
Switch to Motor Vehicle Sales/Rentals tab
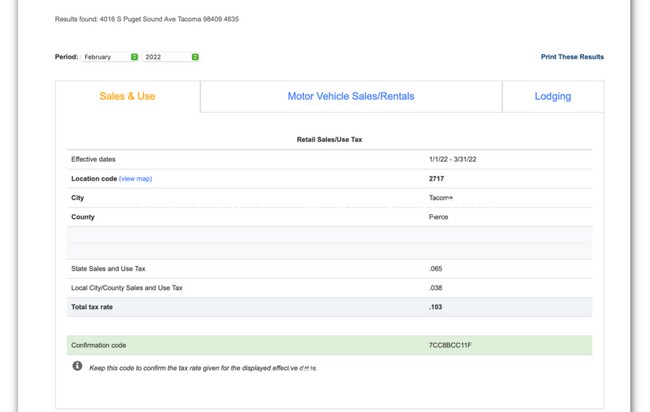350,97
